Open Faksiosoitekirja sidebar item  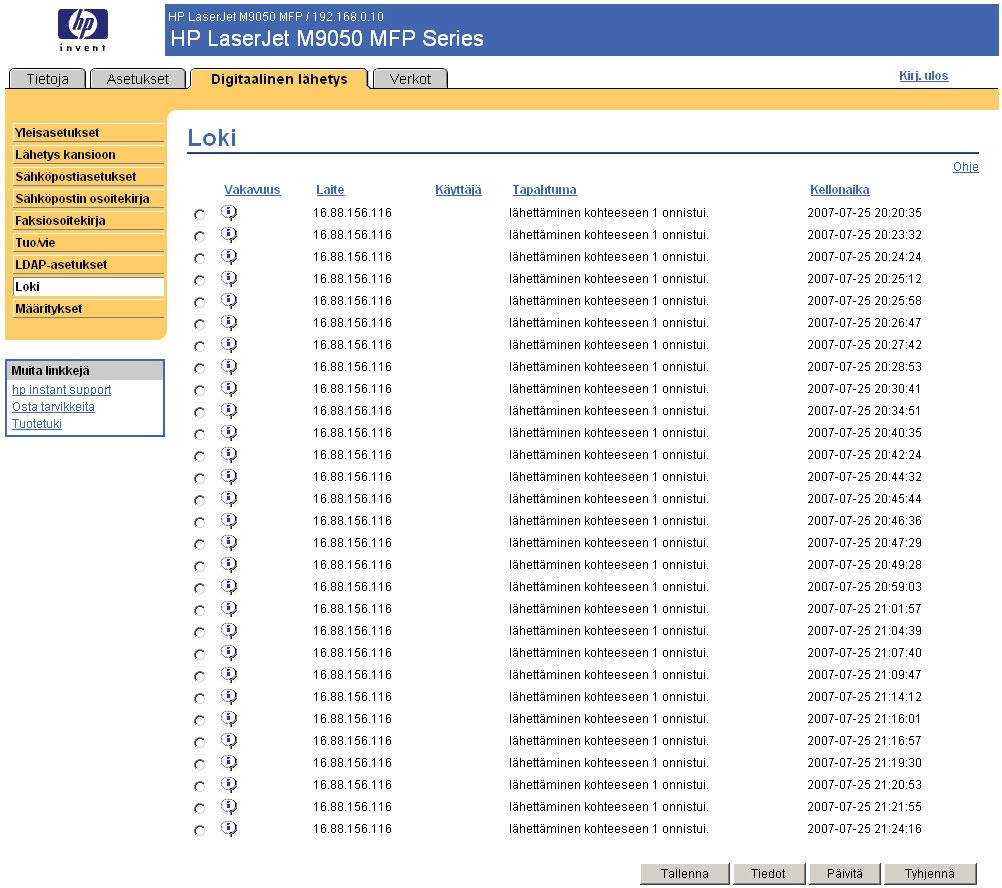pyautogui.click(x=88, y=221)
